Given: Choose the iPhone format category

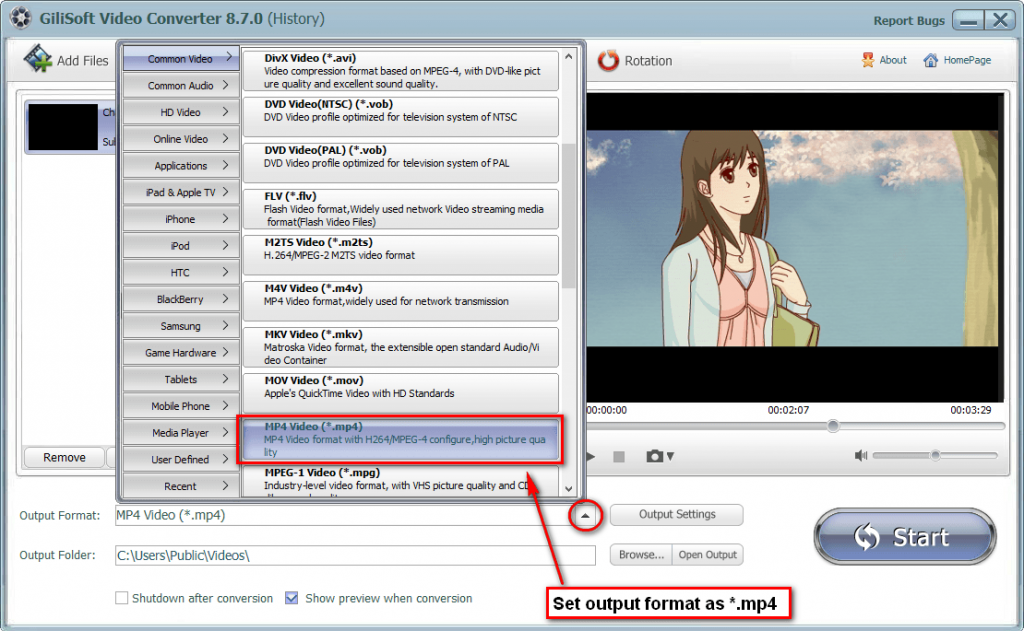Looking at the screenshot, I should (x=180, y=219).
